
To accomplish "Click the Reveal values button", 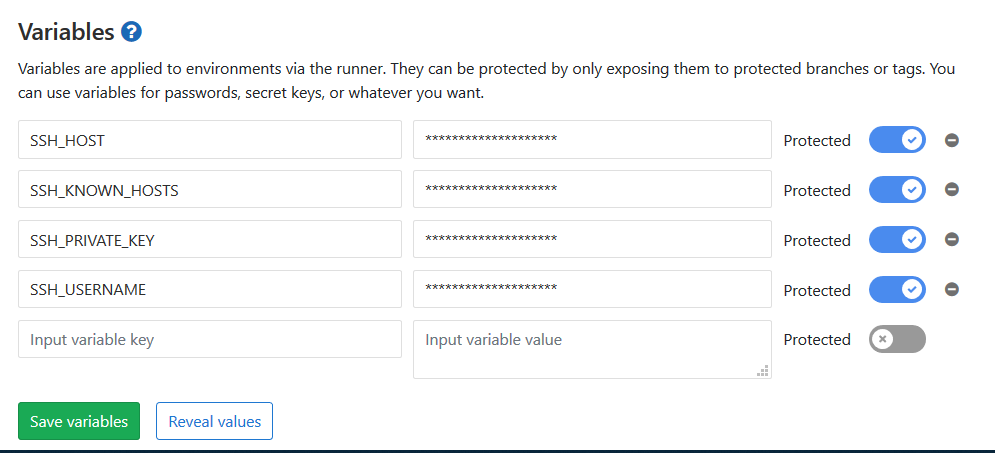I will [x=214, y=421].
